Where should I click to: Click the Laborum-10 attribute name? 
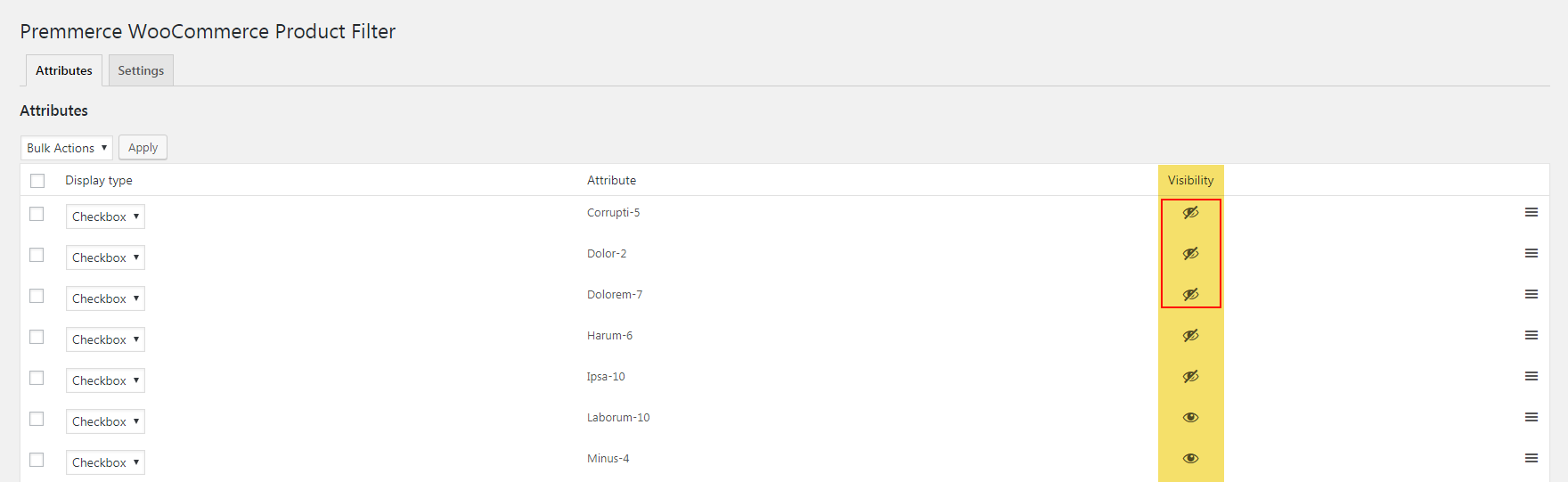click(x=618, y=418)
